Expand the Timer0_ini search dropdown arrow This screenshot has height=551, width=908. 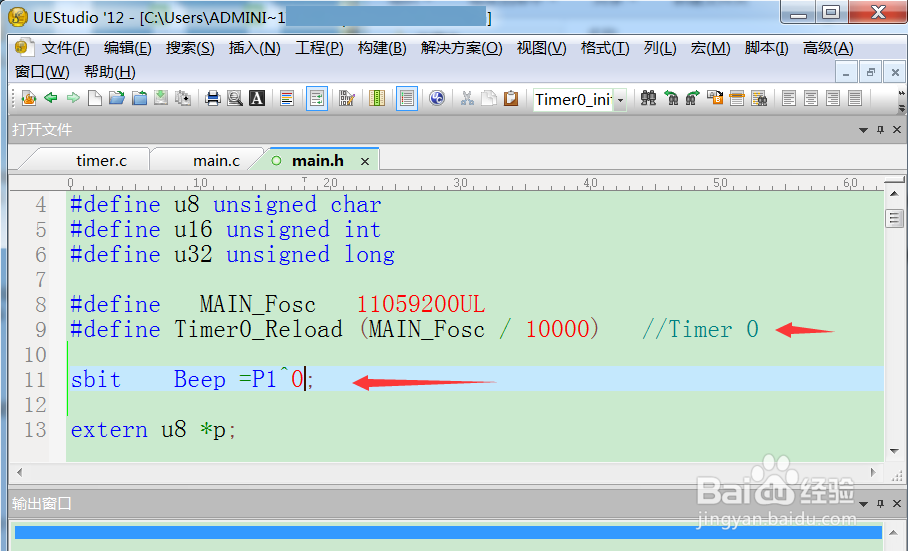pos(620,100)
